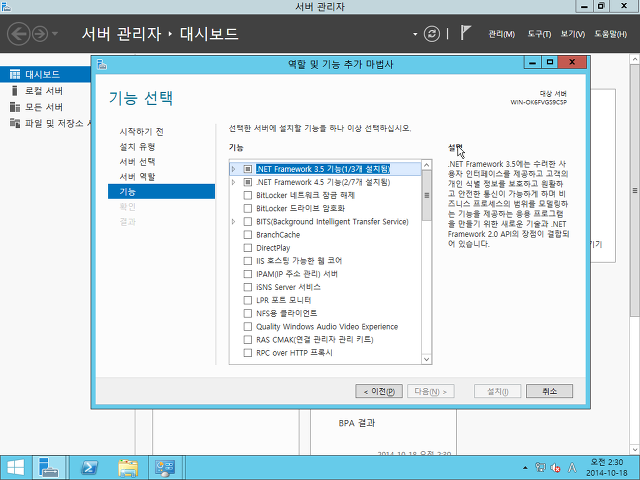This screenshot has width=640, height=480.
Task: Open the 보기(V) menu
Action: (573, 34)
